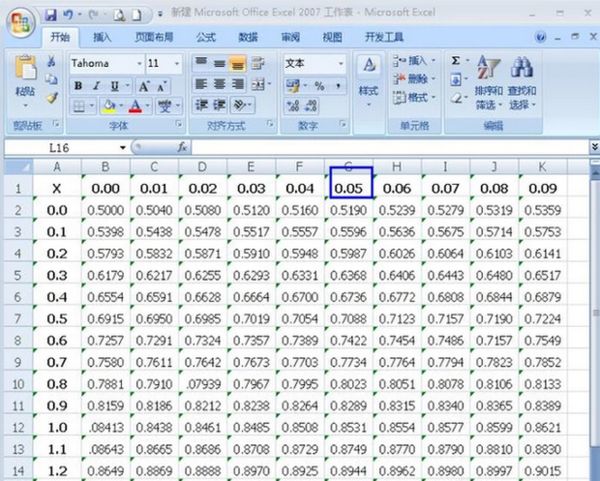The image size is (600, 481).
Task: Click the Save icon in quick access toolbar
Action: (x=51, y=15)
